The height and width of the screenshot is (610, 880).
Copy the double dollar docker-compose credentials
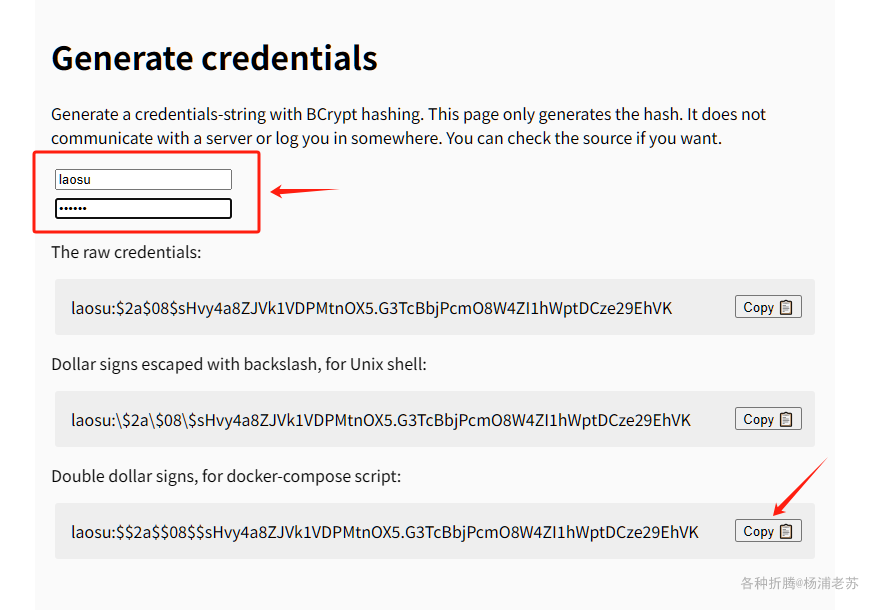(768, 531)
